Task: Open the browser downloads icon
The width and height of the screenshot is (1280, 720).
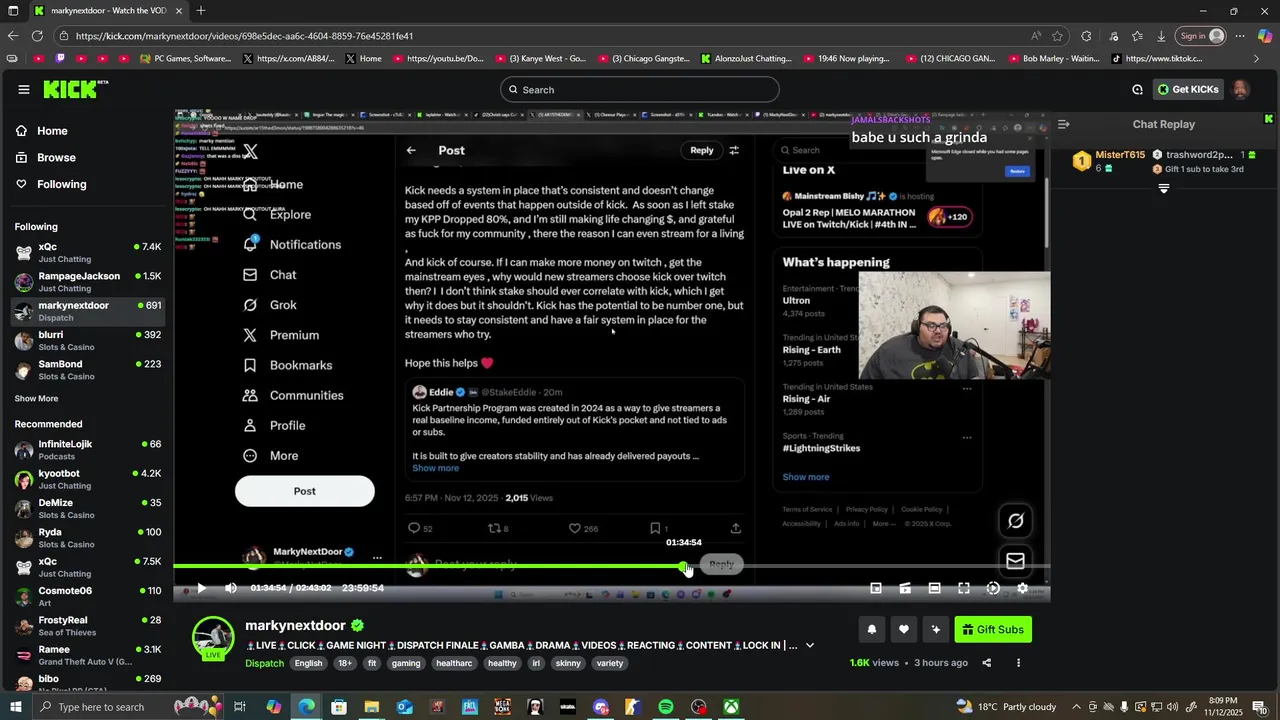Action: point(1161,36)
